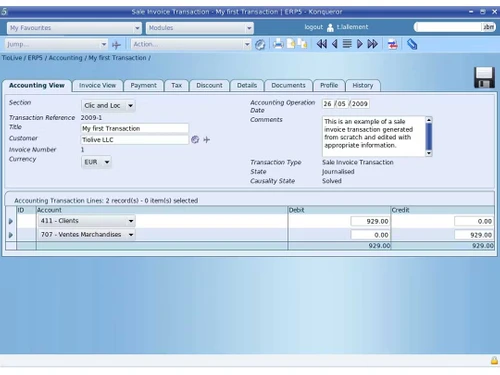Viewport: 500px width, 375px height.
Task: Open the list view icon
Action: click(347, 44)
